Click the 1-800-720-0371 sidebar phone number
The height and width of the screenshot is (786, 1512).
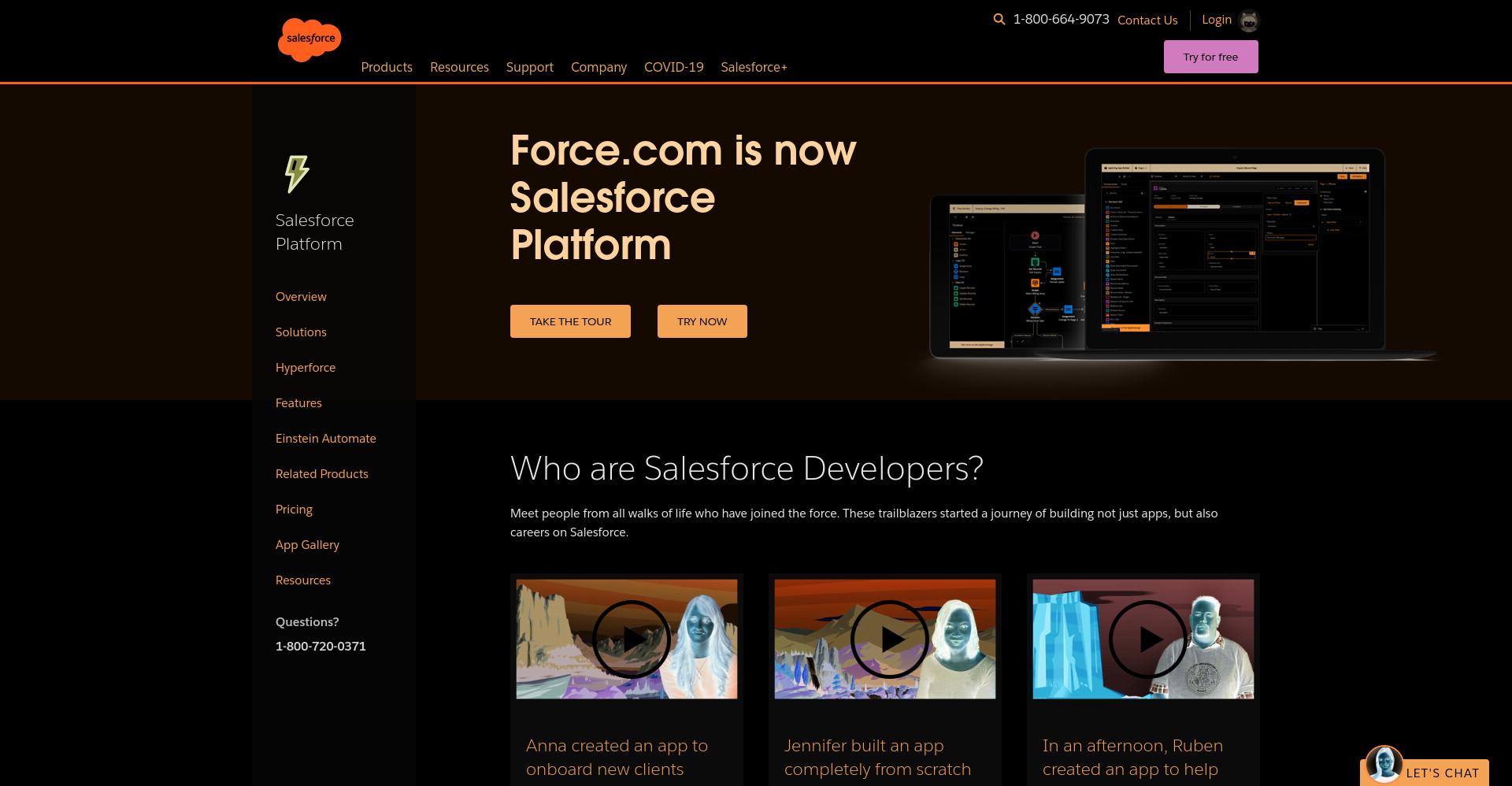click(321, 646)
